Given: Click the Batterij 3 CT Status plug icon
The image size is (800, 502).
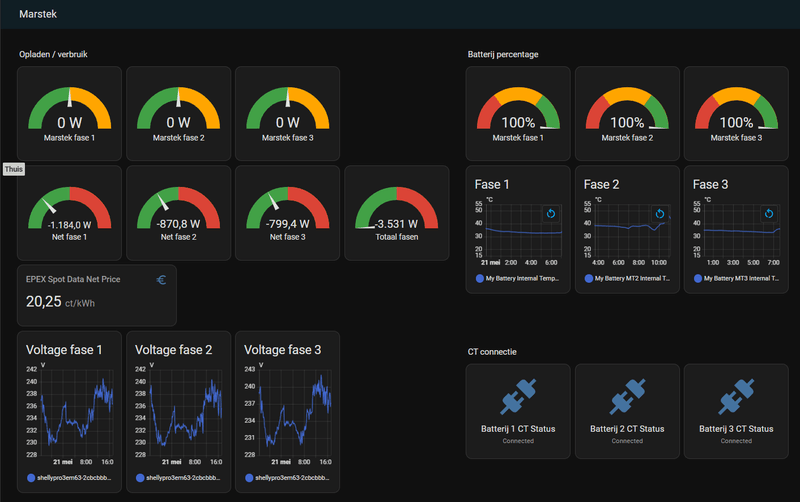Looking at the screenshot, I should coord(736,396).
